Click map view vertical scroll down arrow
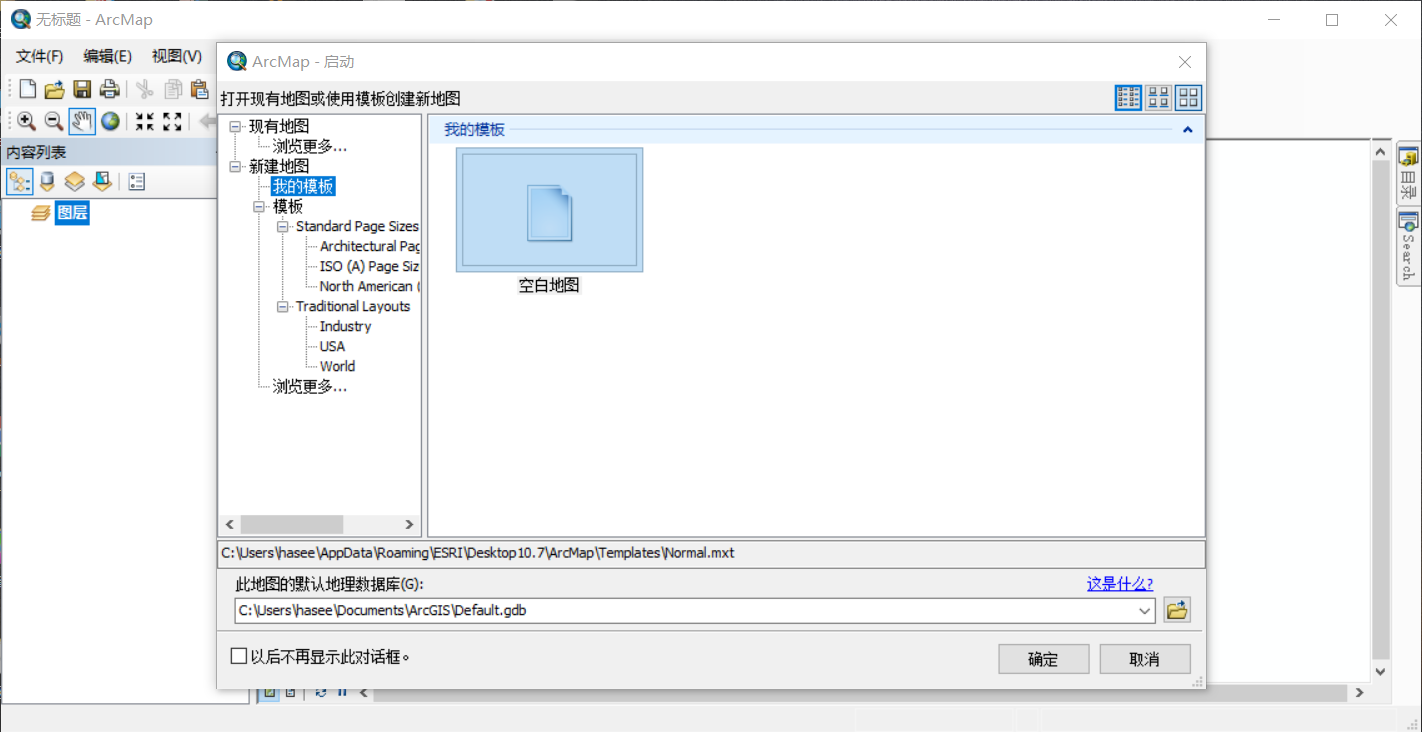This screenshot has width=1422, height=732. (x=1381, y=672)
